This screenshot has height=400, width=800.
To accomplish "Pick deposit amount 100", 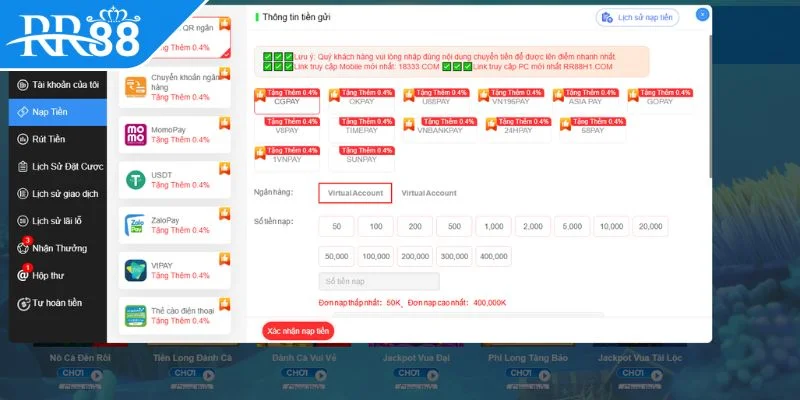I will 376,227.
